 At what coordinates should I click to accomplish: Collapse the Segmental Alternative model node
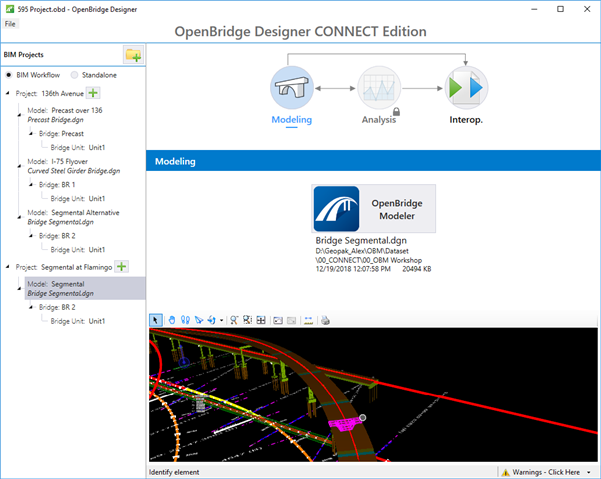[x=19, y=217]
